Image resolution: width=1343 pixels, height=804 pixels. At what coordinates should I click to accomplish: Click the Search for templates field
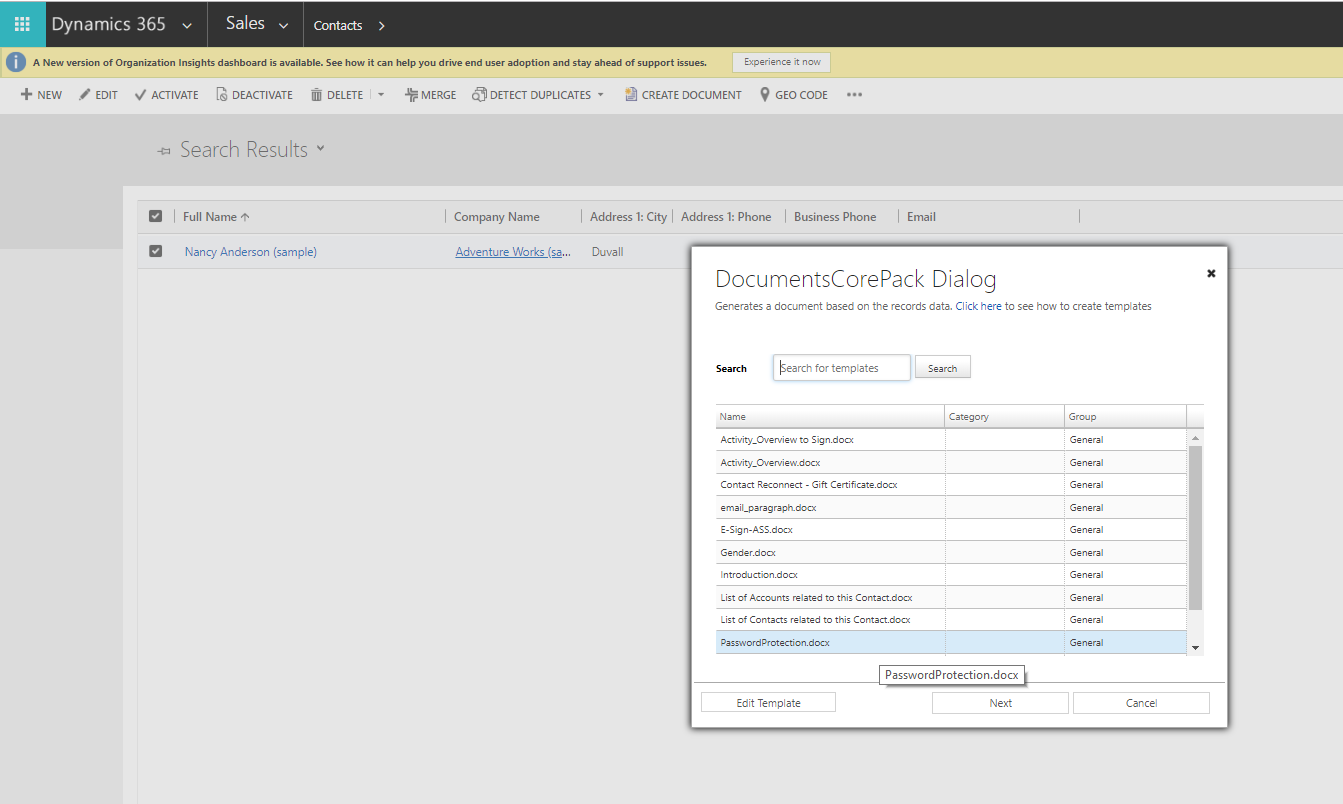(x=841, y=368)
